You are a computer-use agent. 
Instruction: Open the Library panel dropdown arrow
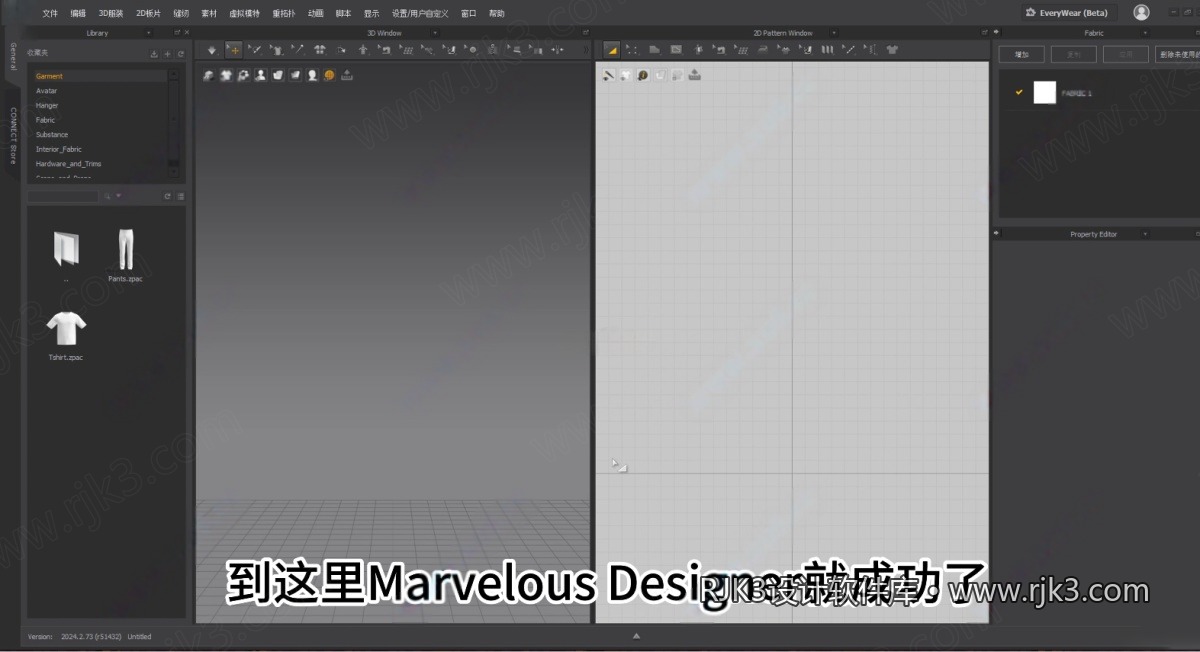[149, 33]
